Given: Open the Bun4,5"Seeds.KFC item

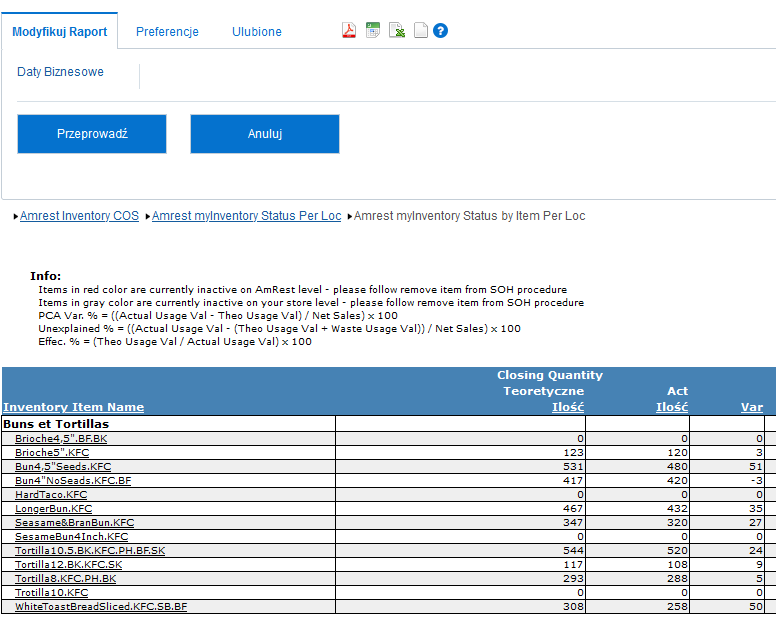Looking at the screenshot, I should click(x=63, y=467).
